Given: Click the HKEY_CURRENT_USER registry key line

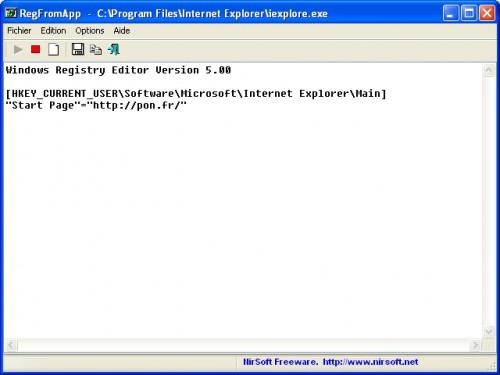Looking at the screenshot, I should click(196, 94).
